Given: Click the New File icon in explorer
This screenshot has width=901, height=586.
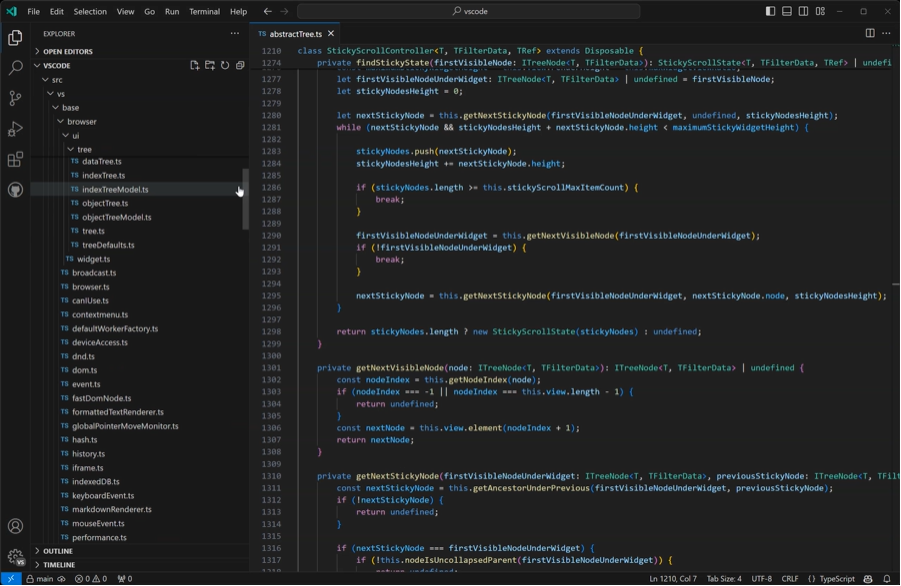Looking at the screenshot, I should coord(195,65).
